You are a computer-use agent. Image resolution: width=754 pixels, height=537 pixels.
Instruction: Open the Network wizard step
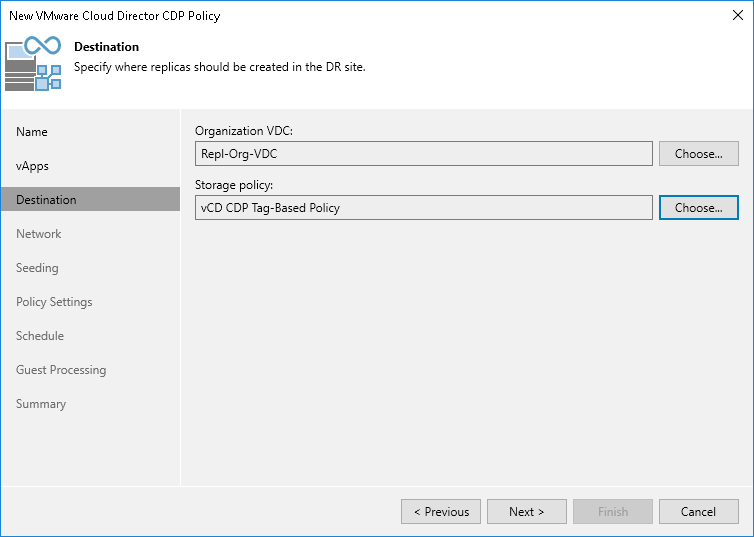coord(38,234)
